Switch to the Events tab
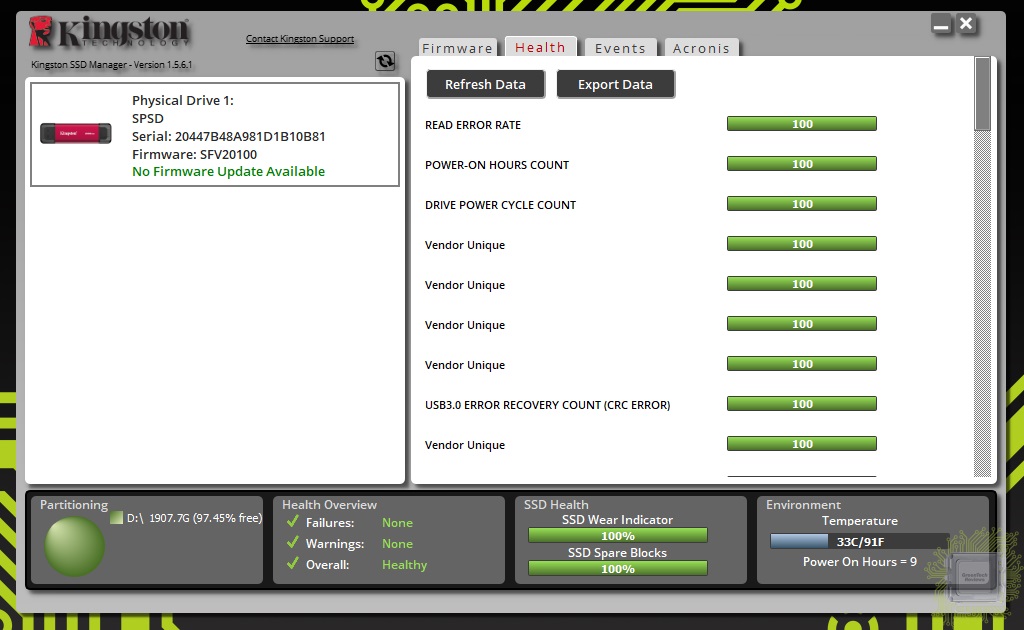The image size is (1024, 630). click(620, 48)
